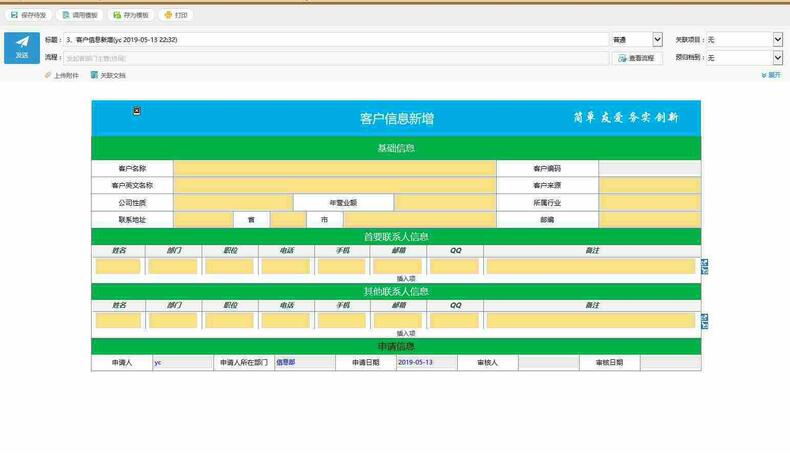Image resolution: width=790 pixels, height=453 pixels.
Task: Click 首要联系人 手机 input cell
Action: point(342,266)
